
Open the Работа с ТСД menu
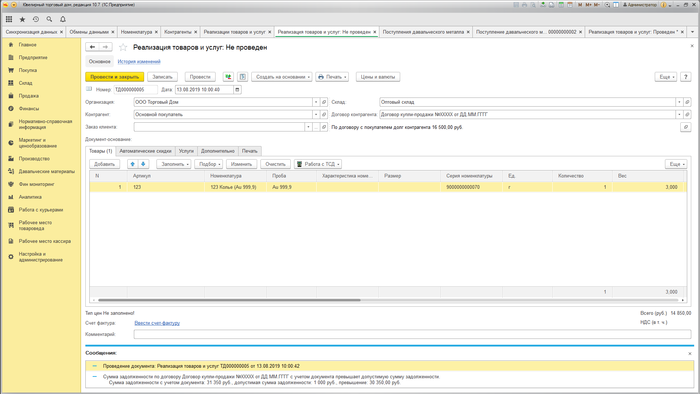pyautogui.click(x=318, y=164)
